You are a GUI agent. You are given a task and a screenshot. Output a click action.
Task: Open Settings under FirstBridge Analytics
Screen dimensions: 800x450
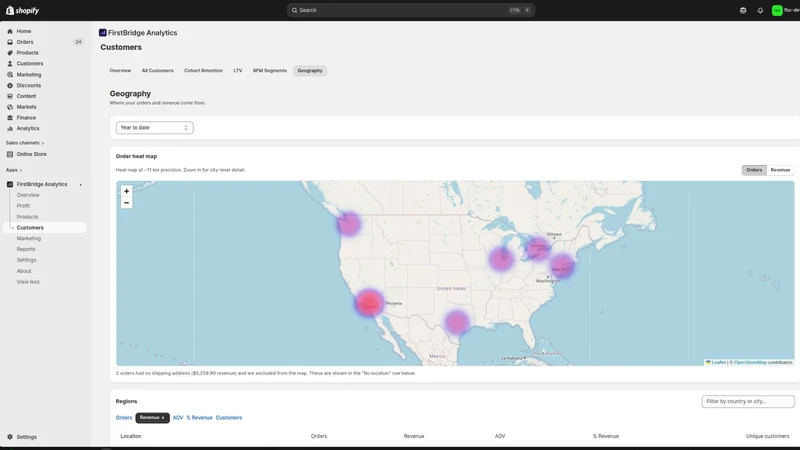(26, 260)
